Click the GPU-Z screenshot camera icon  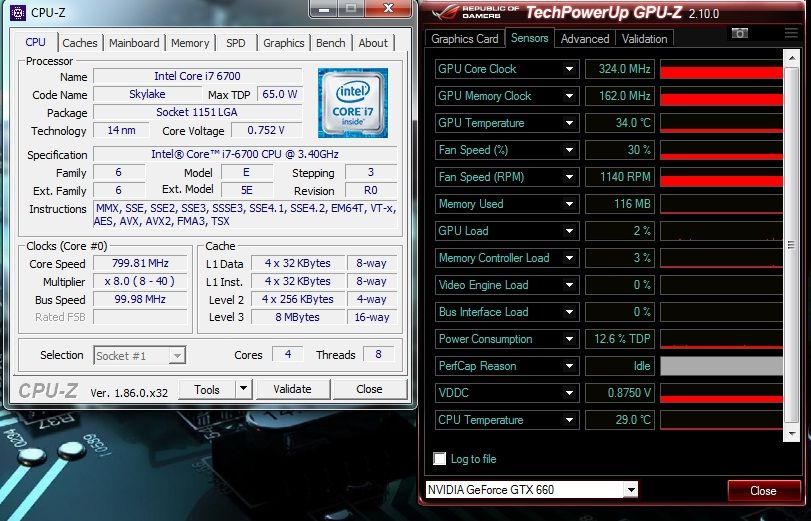point(740,33)
